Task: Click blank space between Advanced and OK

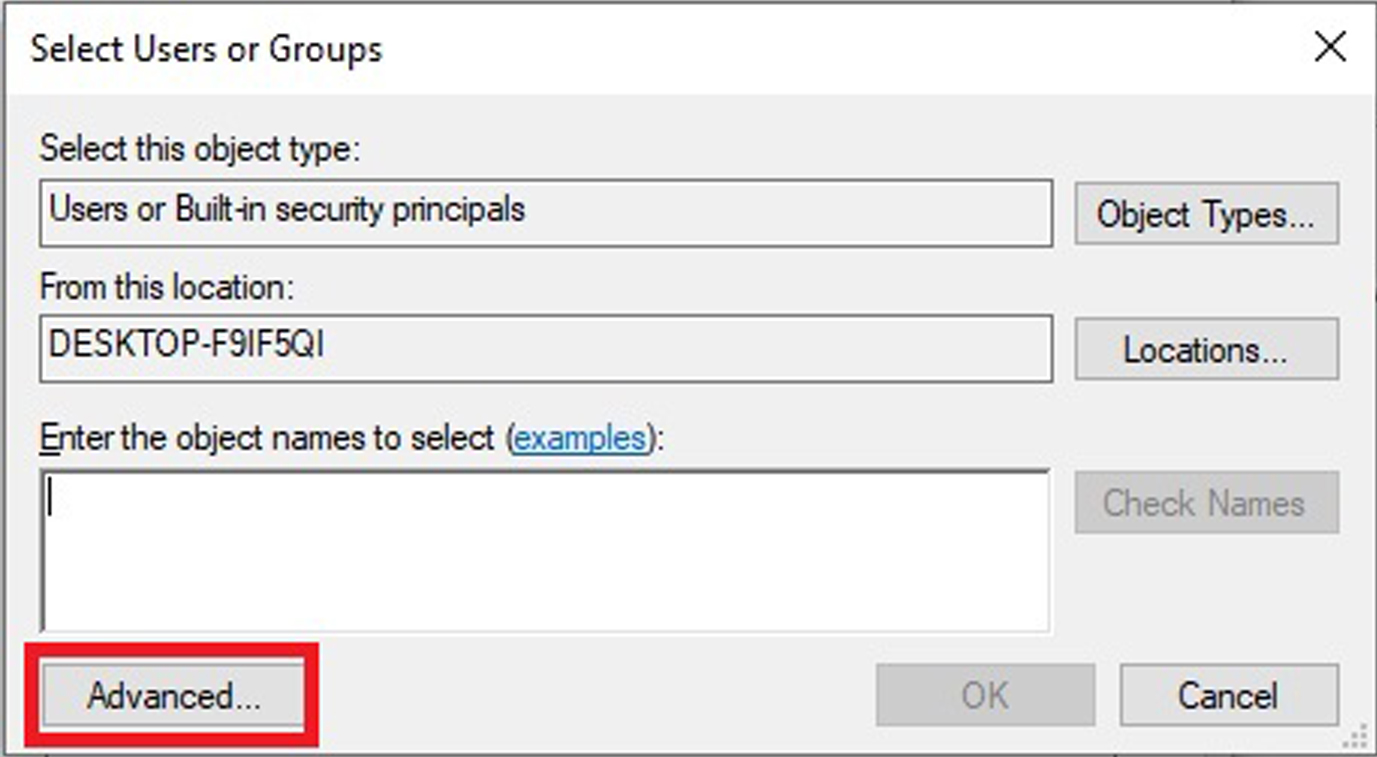Action: coord(590,696)
